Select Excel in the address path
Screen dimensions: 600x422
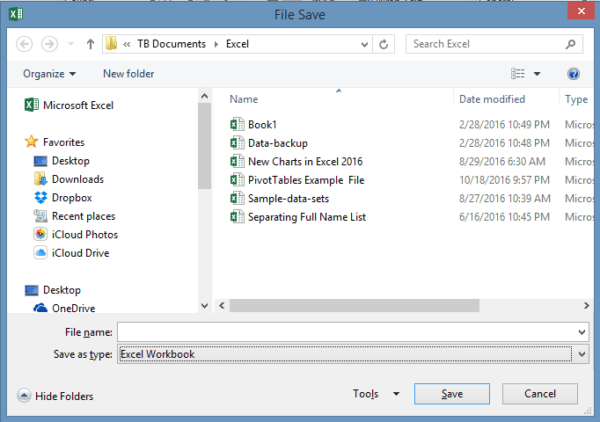[237, 44]
